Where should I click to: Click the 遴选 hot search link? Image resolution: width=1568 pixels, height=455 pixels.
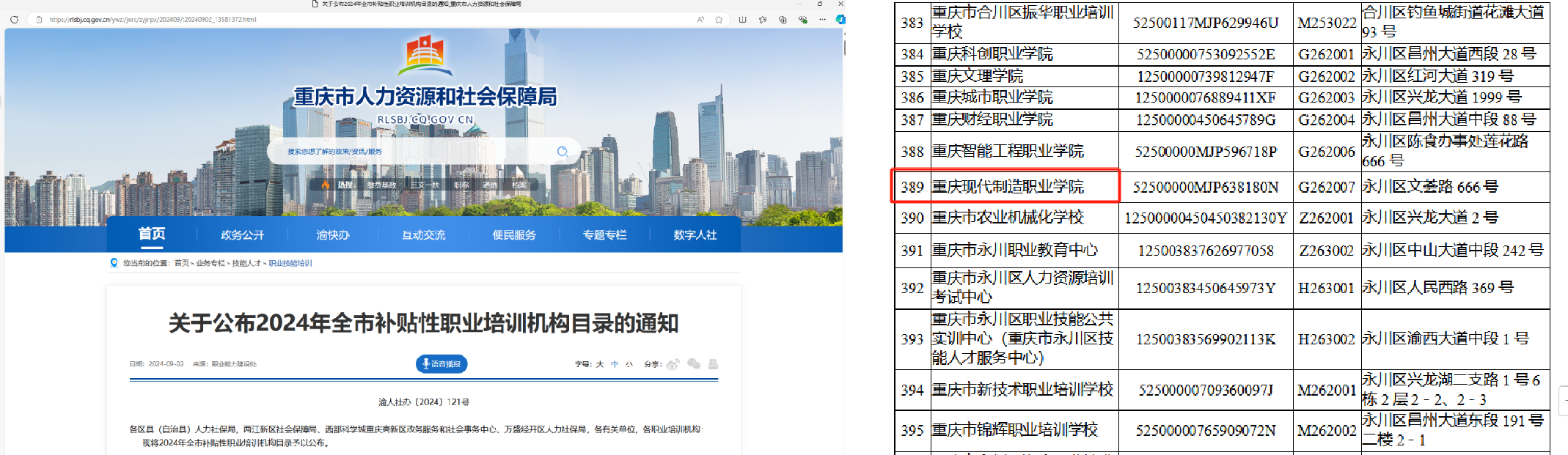[x=490, y=185]
